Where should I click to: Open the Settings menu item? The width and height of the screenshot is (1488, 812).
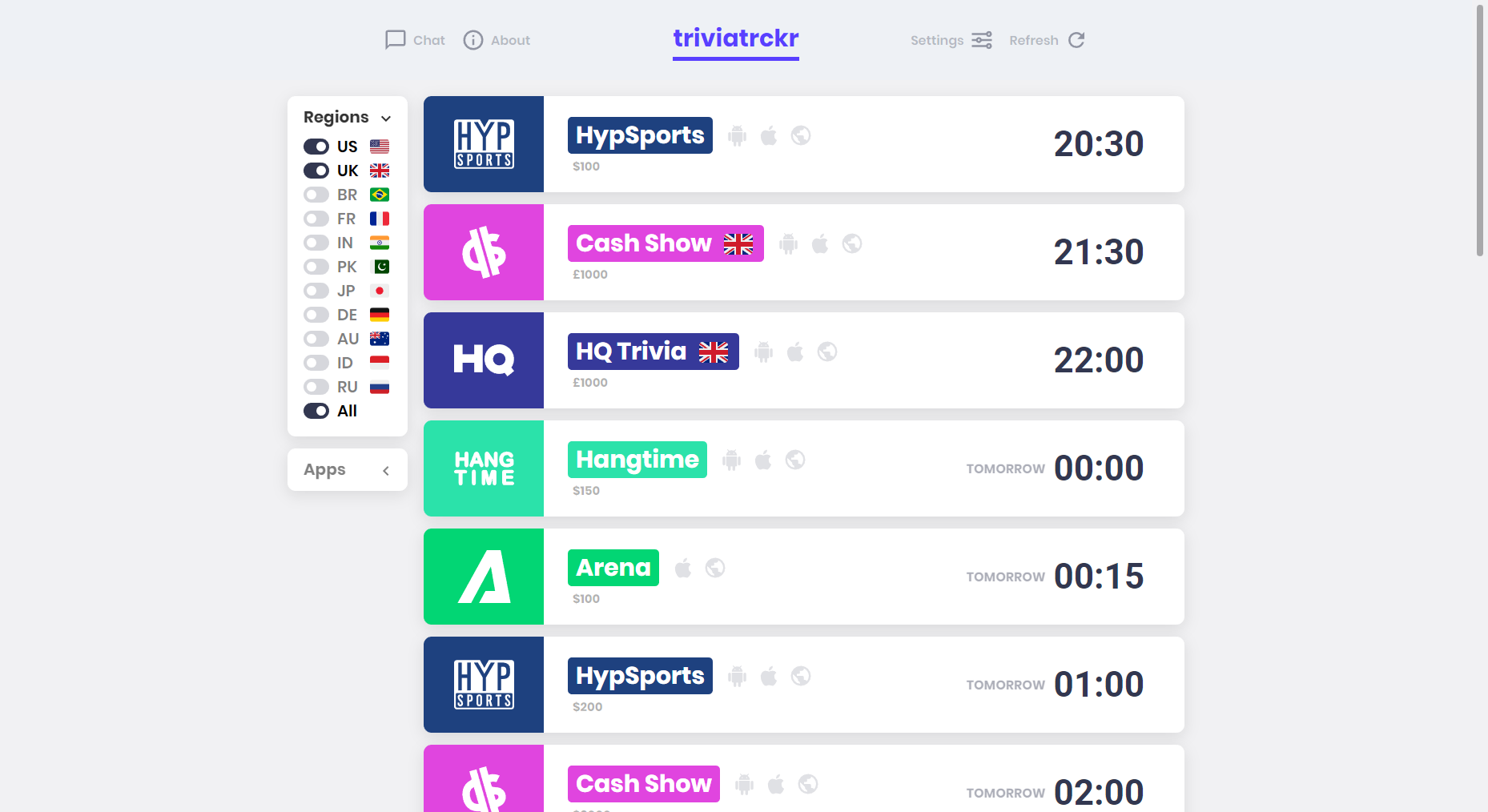pos(936,40)
